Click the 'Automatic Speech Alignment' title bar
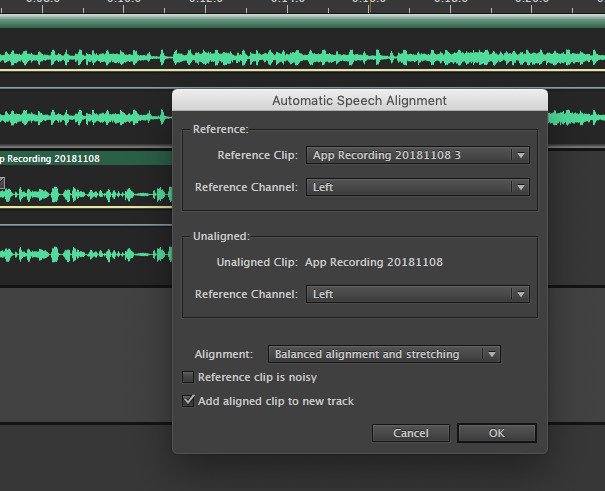 360,100
